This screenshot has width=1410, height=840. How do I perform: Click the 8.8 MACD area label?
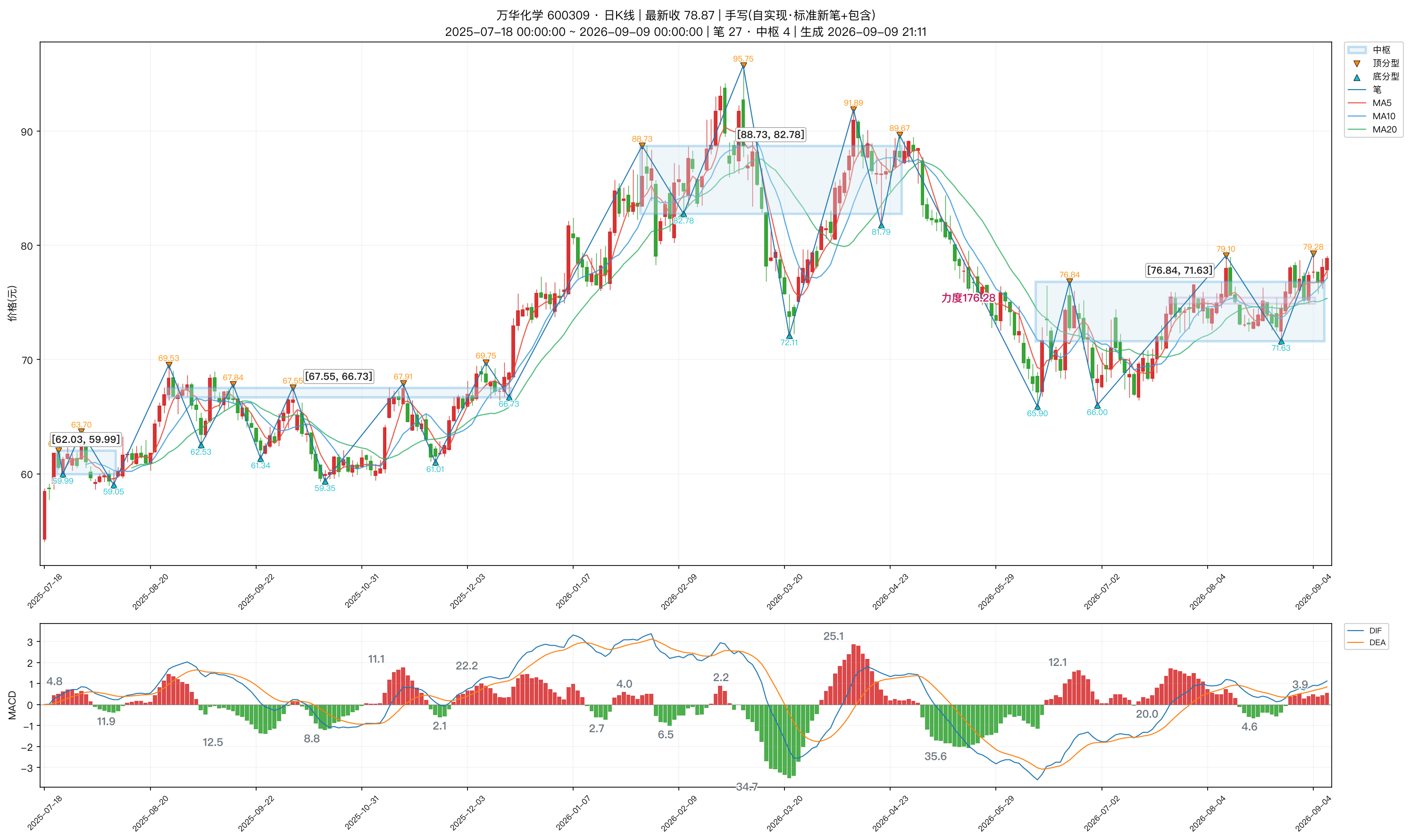coord(311,738)
